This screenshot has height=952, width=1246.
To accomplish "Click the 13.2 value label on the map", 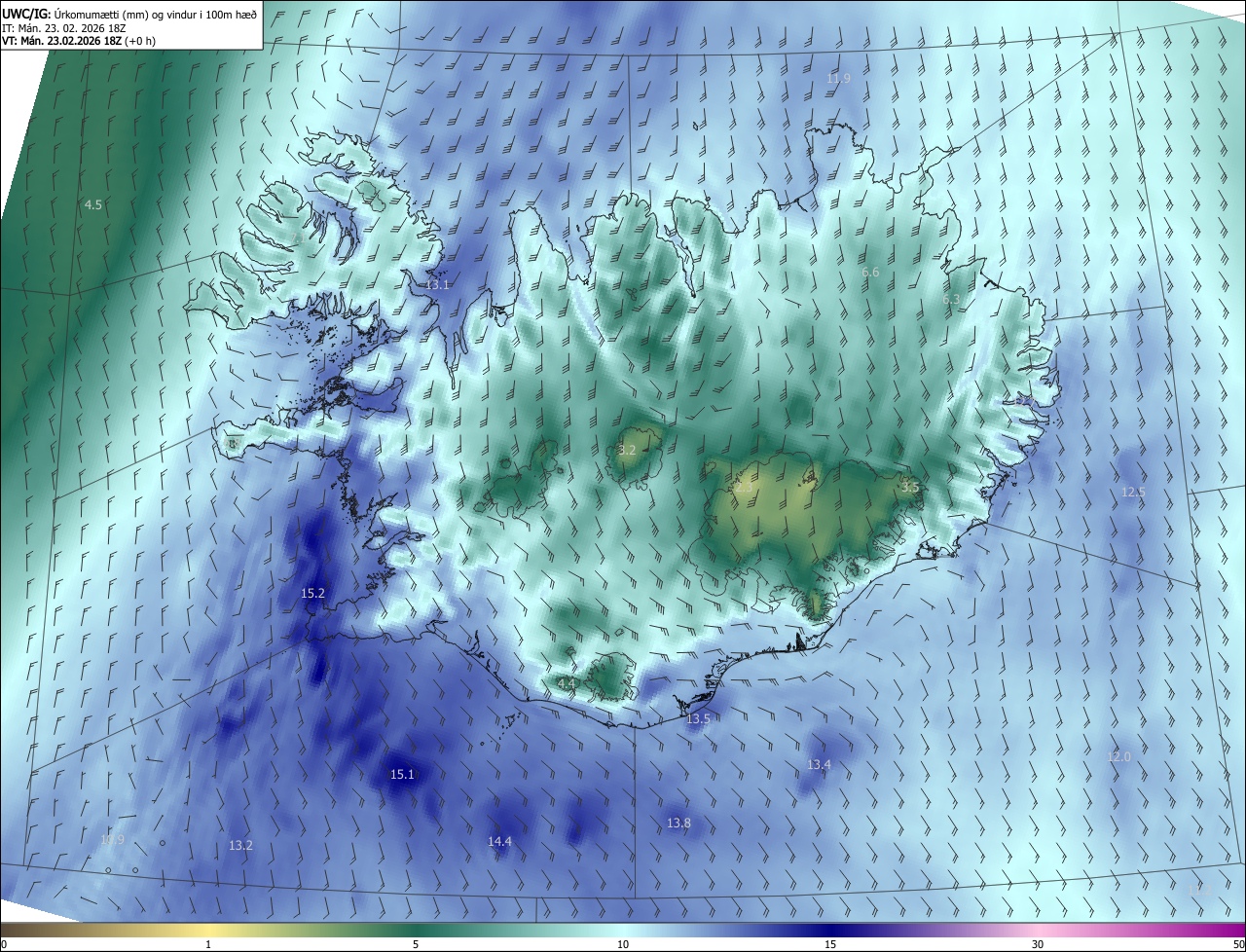I will (x=240, y=846).
